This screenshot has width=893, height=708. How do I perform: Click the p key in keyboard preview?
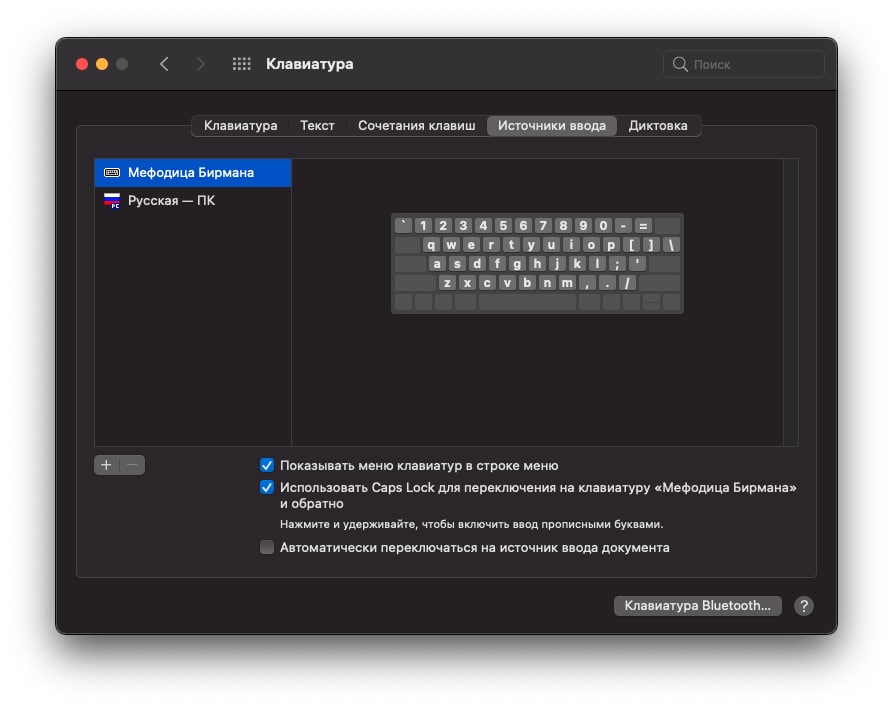pyautogui.click(x=611, y=245)
